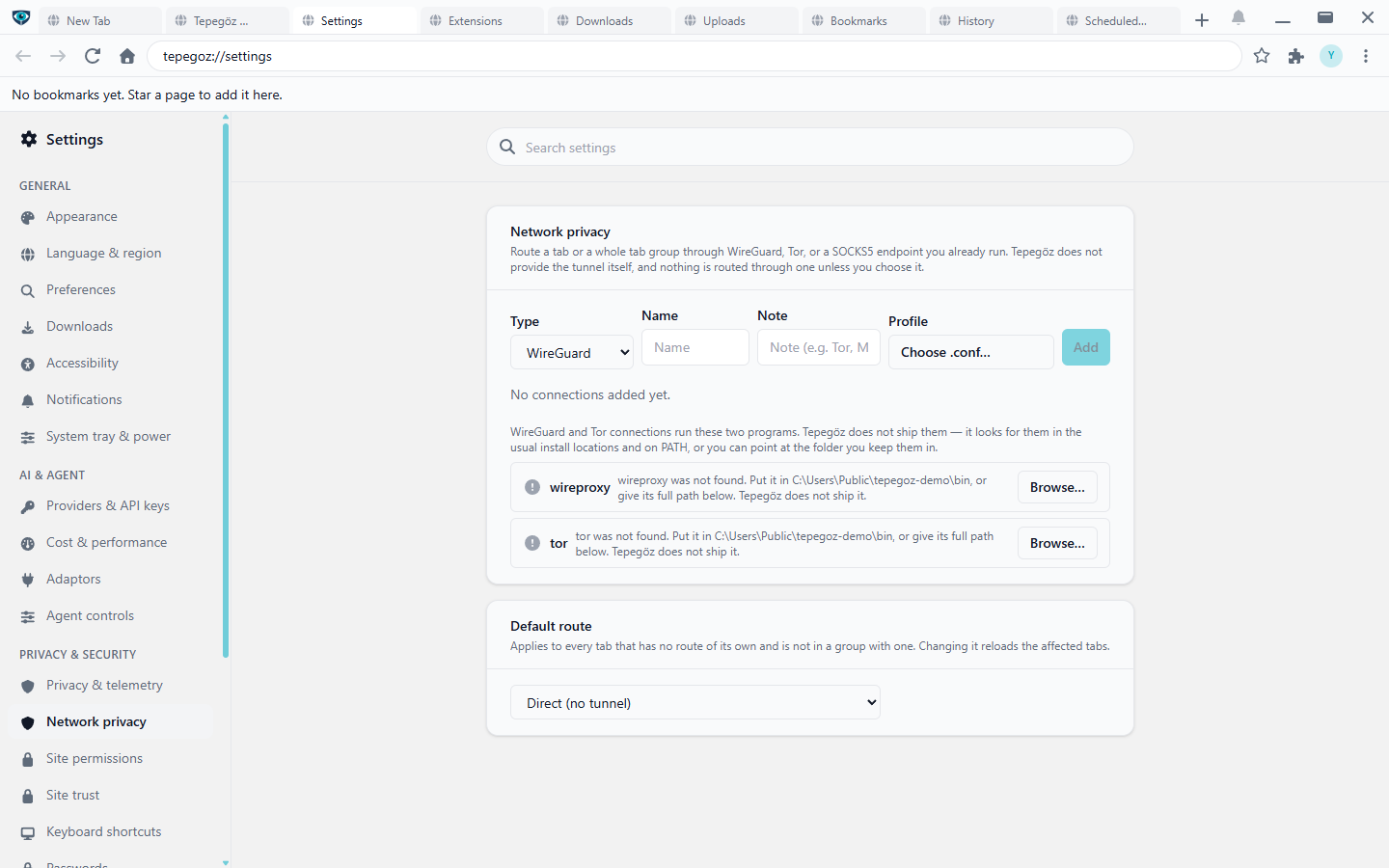Viewport: 1389px width, 868px height.
Task: Click the connection Note input
Action: (819, 347)
